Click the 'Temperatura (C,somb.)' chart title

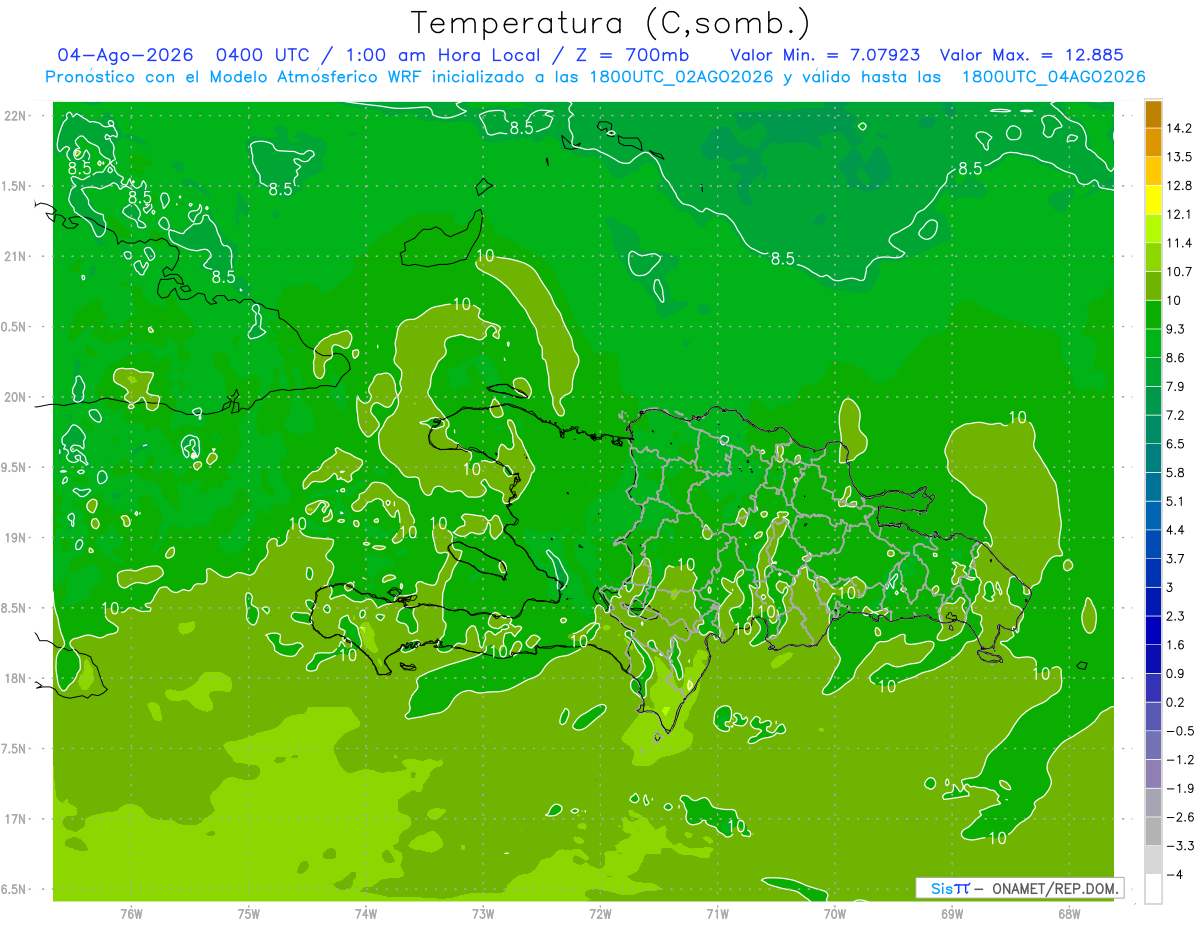611,22
